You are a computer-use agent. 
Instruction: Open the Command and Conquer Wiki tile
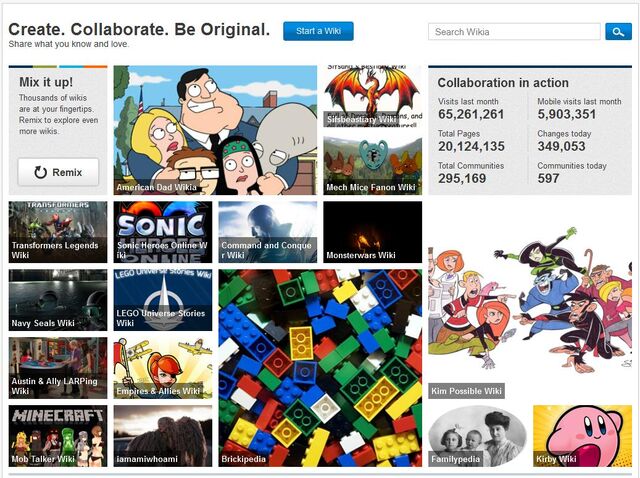coord(268,232)
